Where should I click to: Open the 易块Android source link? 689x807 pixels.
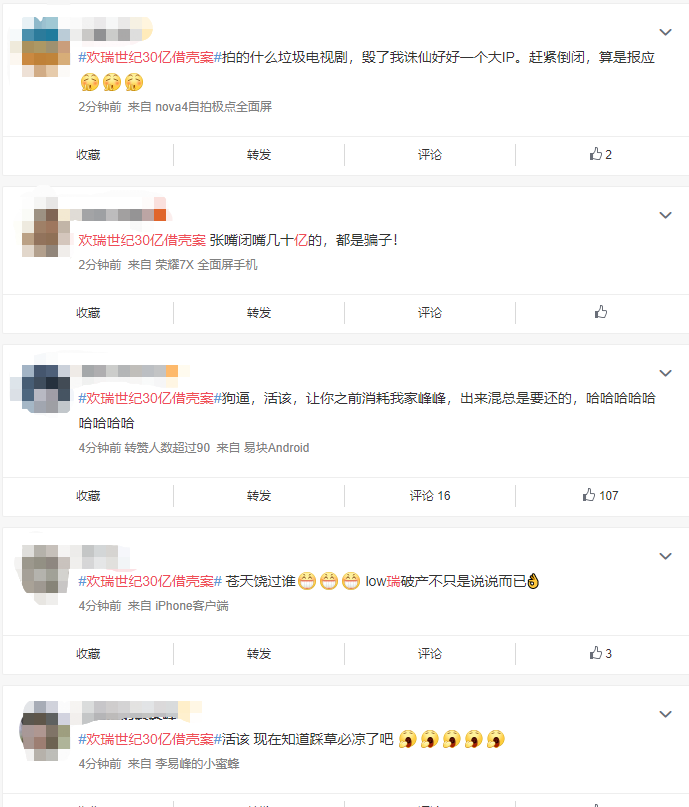click(276, 448)
